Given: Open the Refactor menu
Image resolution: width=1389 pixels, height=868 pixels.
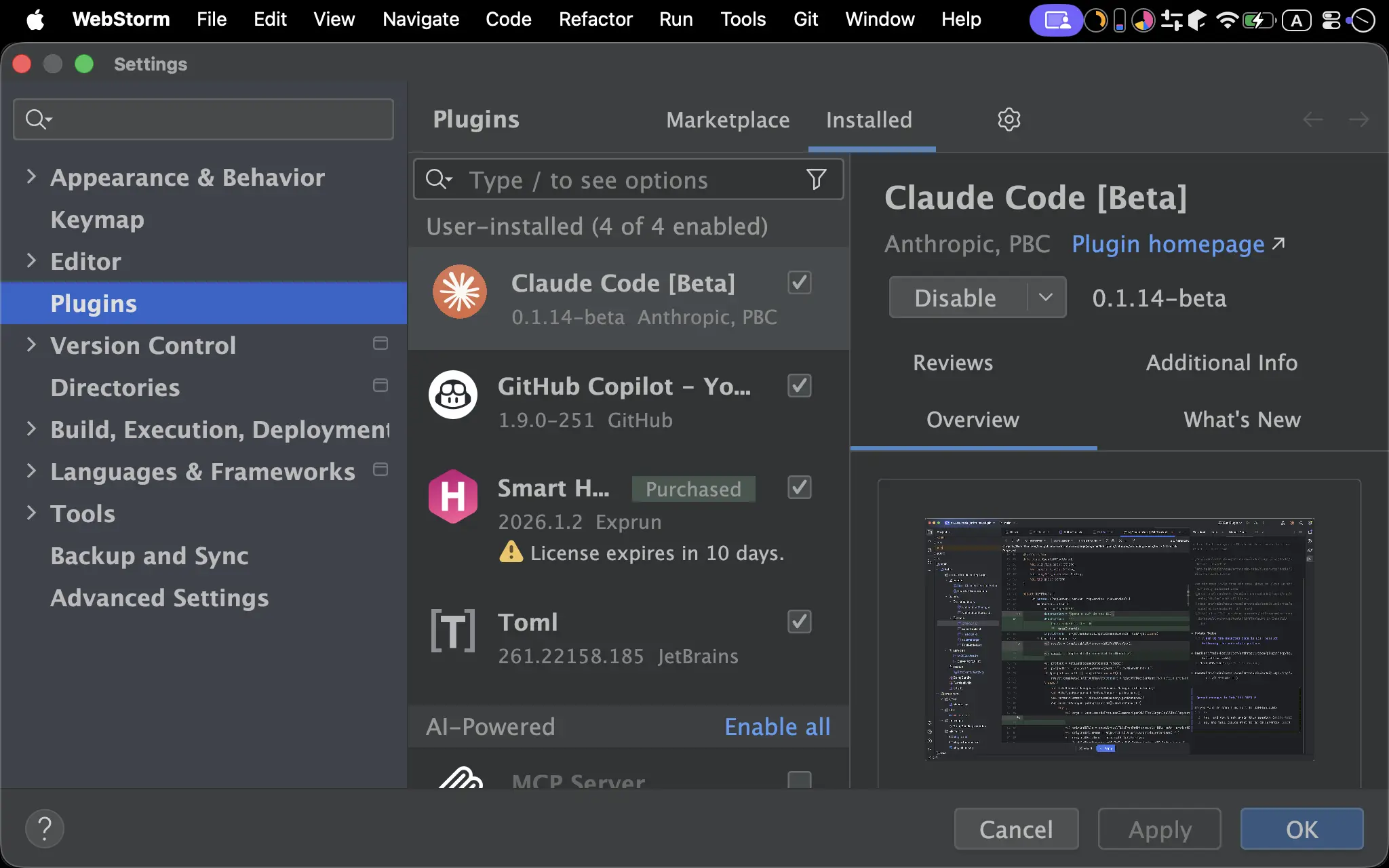Looking at the screenshot, I should tap(595, 20).
